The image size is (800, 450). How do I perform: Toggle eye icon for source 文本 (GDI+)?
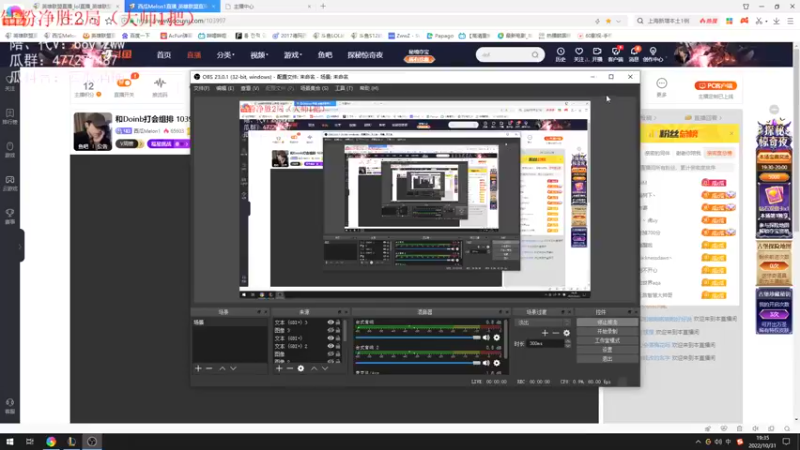coord(330,338)
